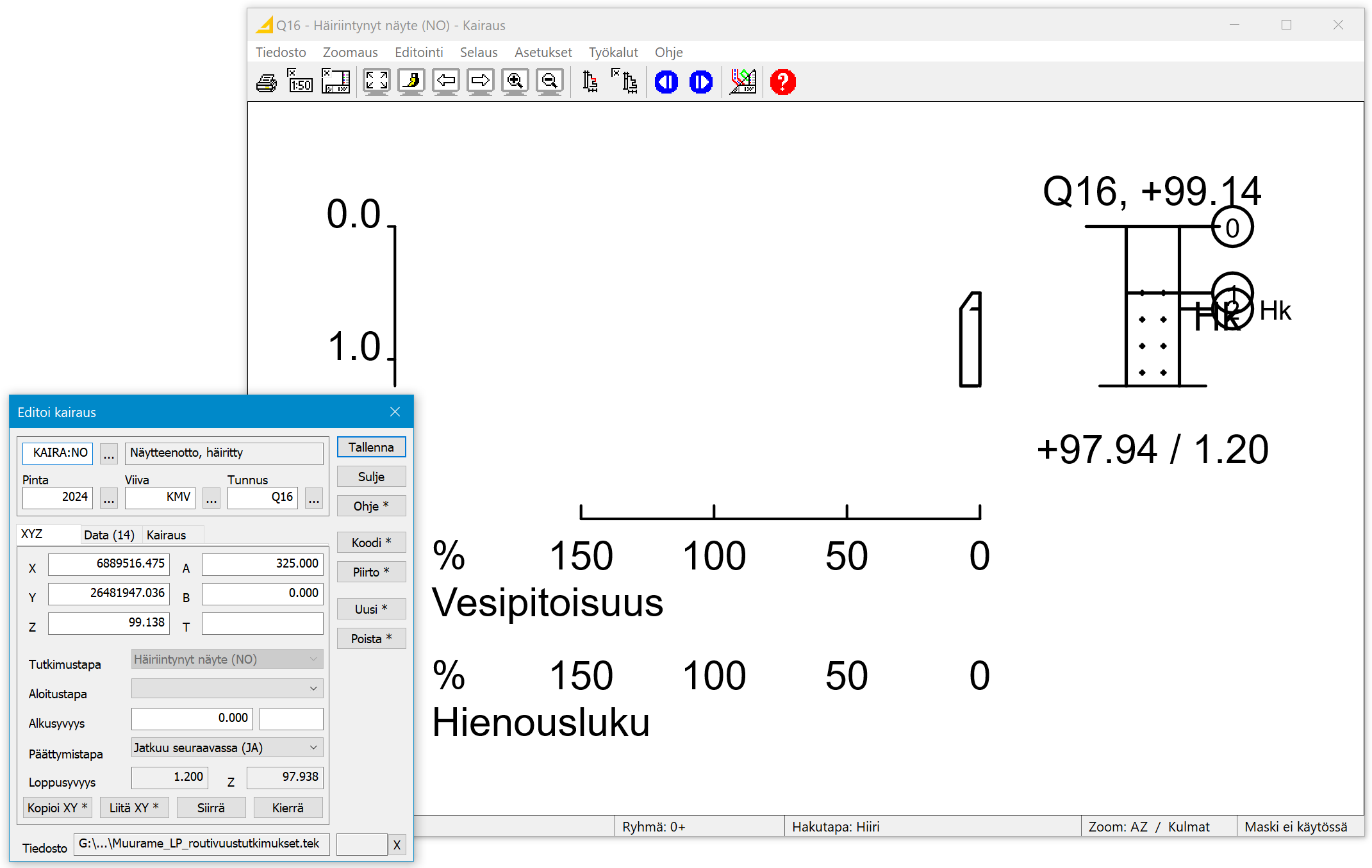Go to next borehole with blue icon

point(700,82)
